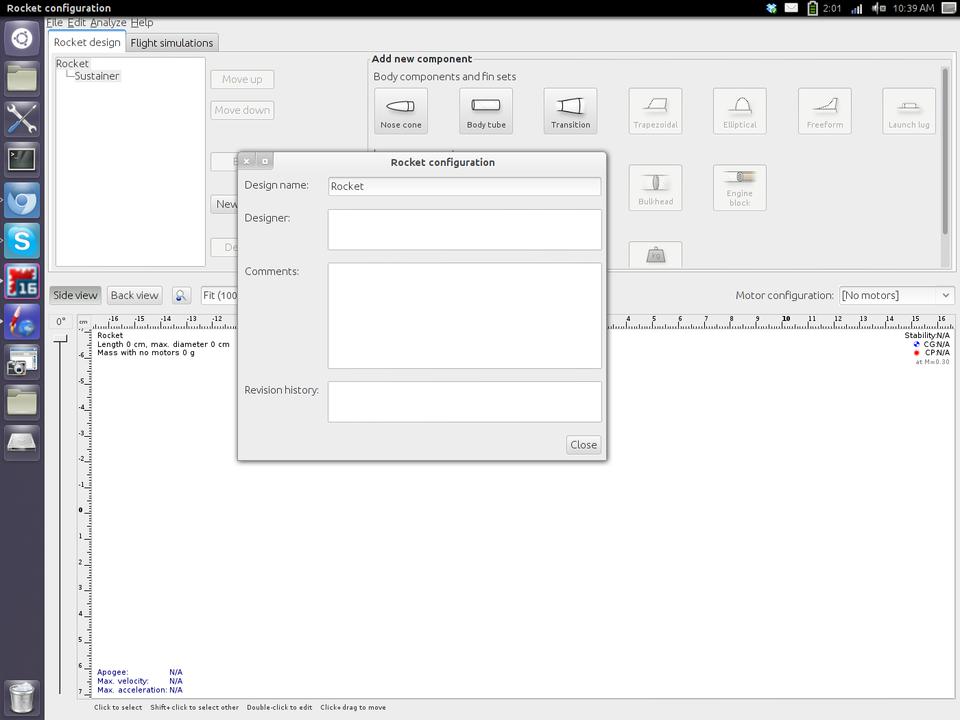Expand the Fit zoom level combo box
The height and width of the screenshot is (720, 960).
click(x=219, y=295)
